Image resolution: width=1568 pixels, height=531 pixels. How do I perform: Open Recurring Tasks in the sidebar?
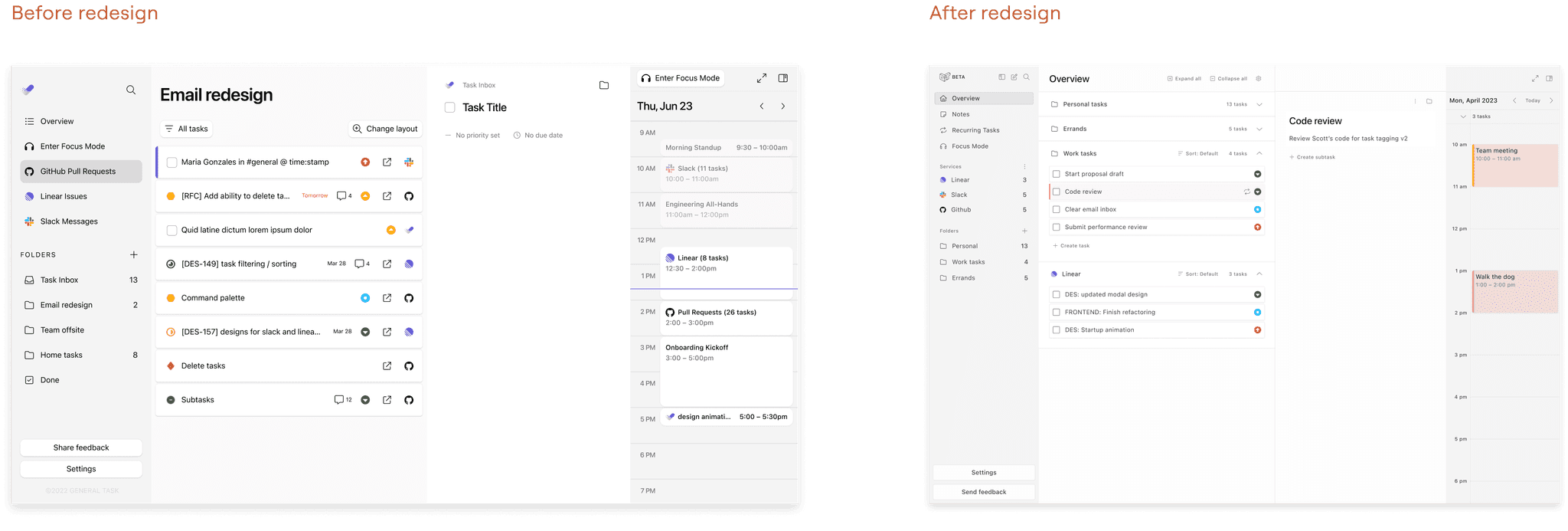pyautogui.click(x=975, y=130)
